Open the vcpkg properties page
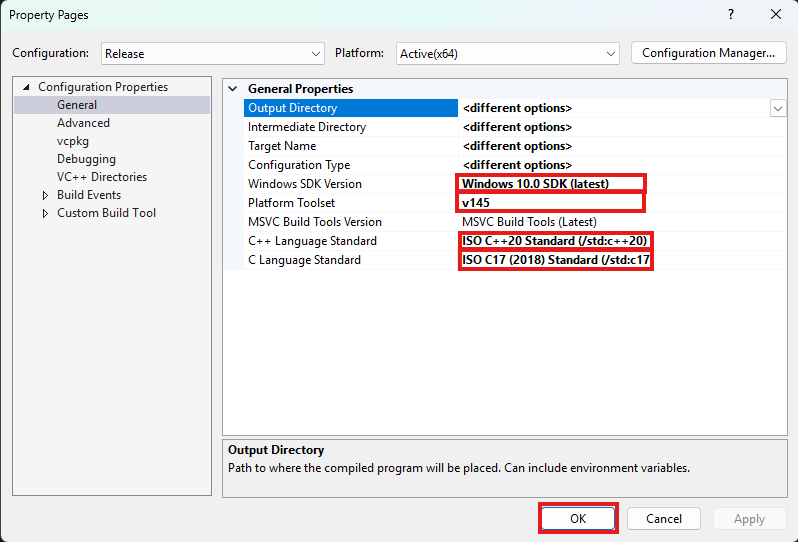 point(73,141)
